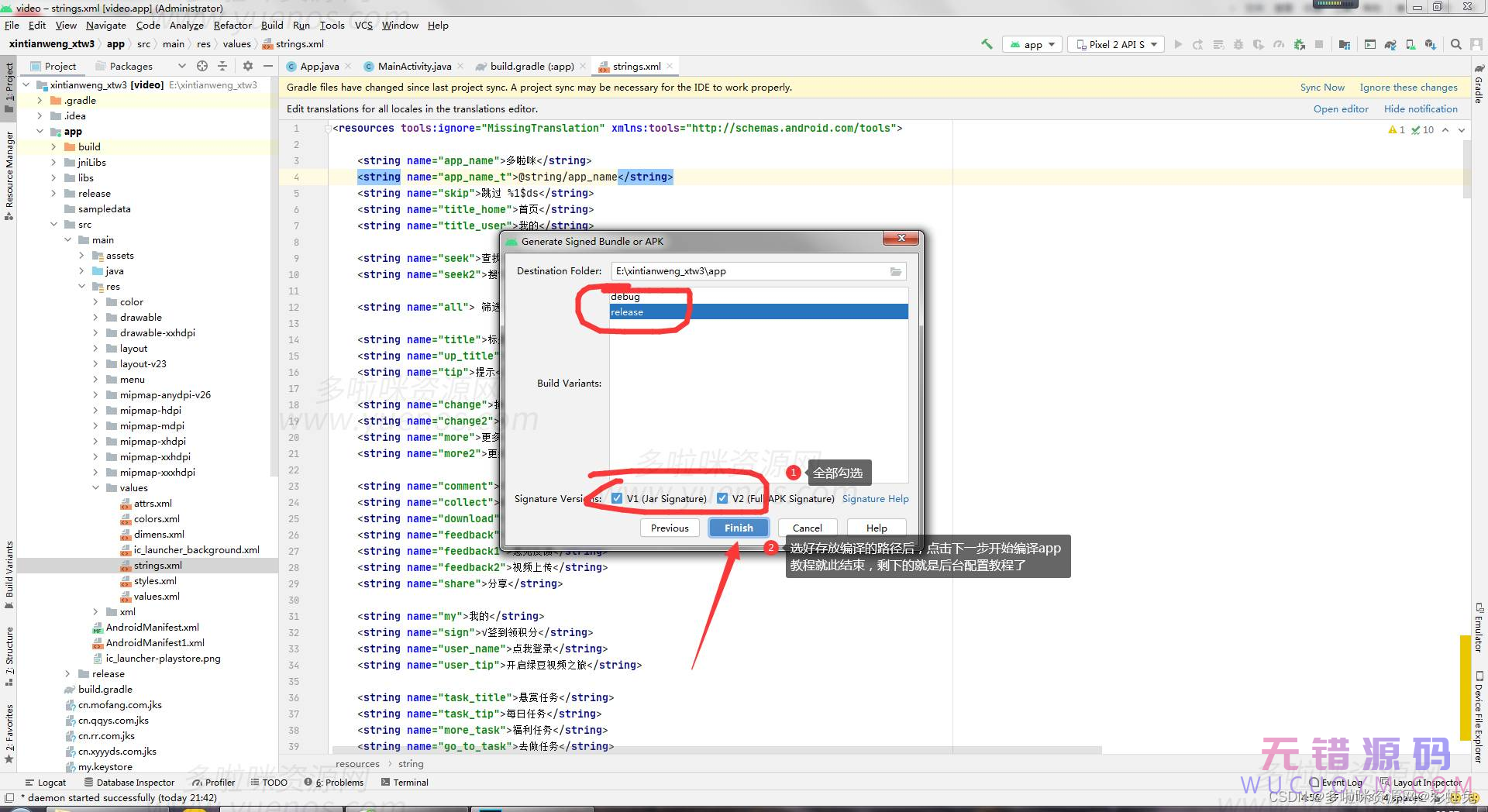1488x812 pixels.
Task: Open the Search Everywhere magnifier
Action: click(1456, 44)
